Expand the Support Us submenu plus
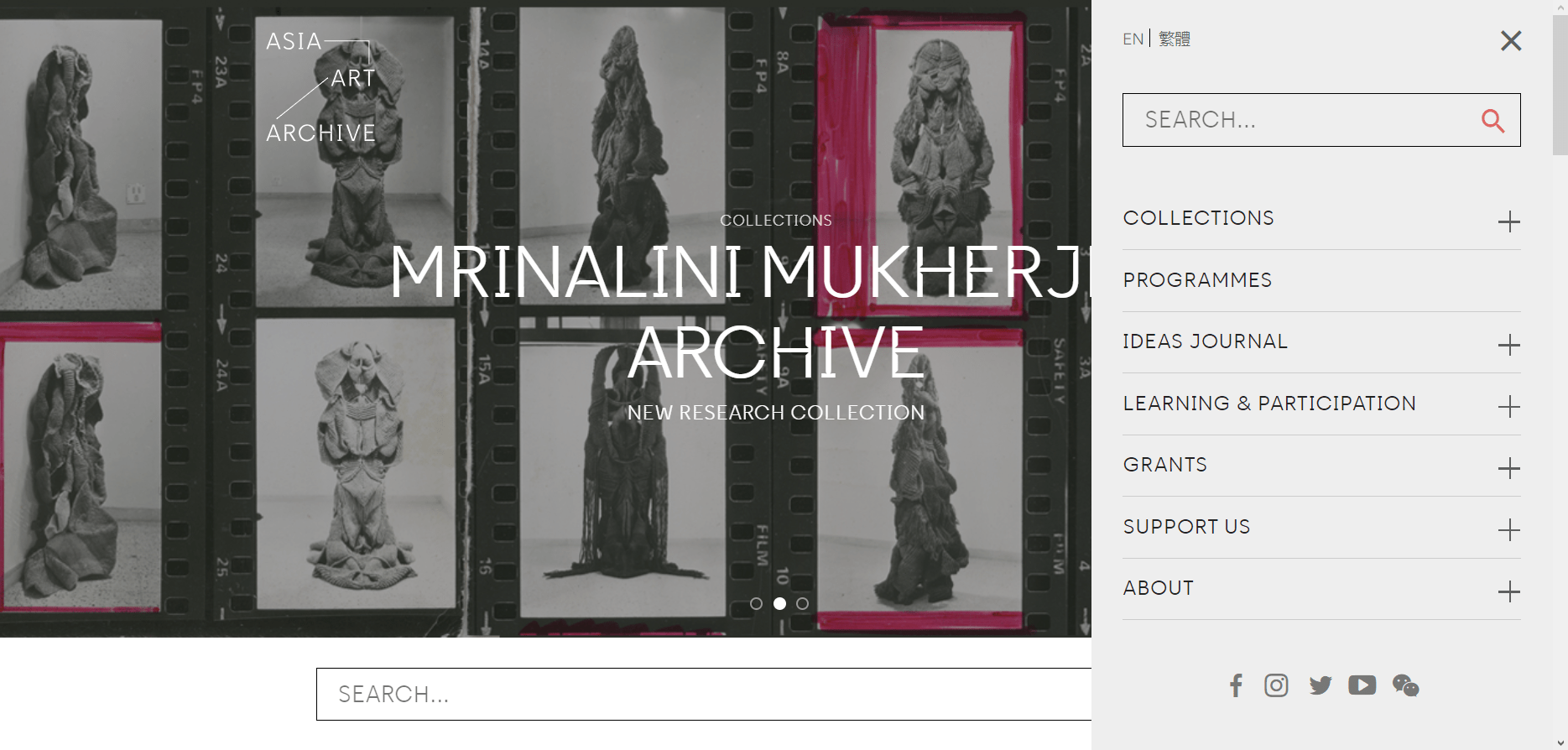This screenshot has width=1568, height=750. [x=1509, y=530]
